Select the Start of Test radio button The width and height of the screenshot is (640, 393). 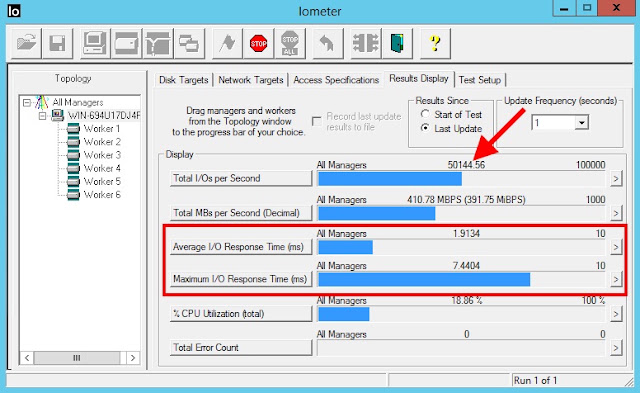click(x=425, y=114)
